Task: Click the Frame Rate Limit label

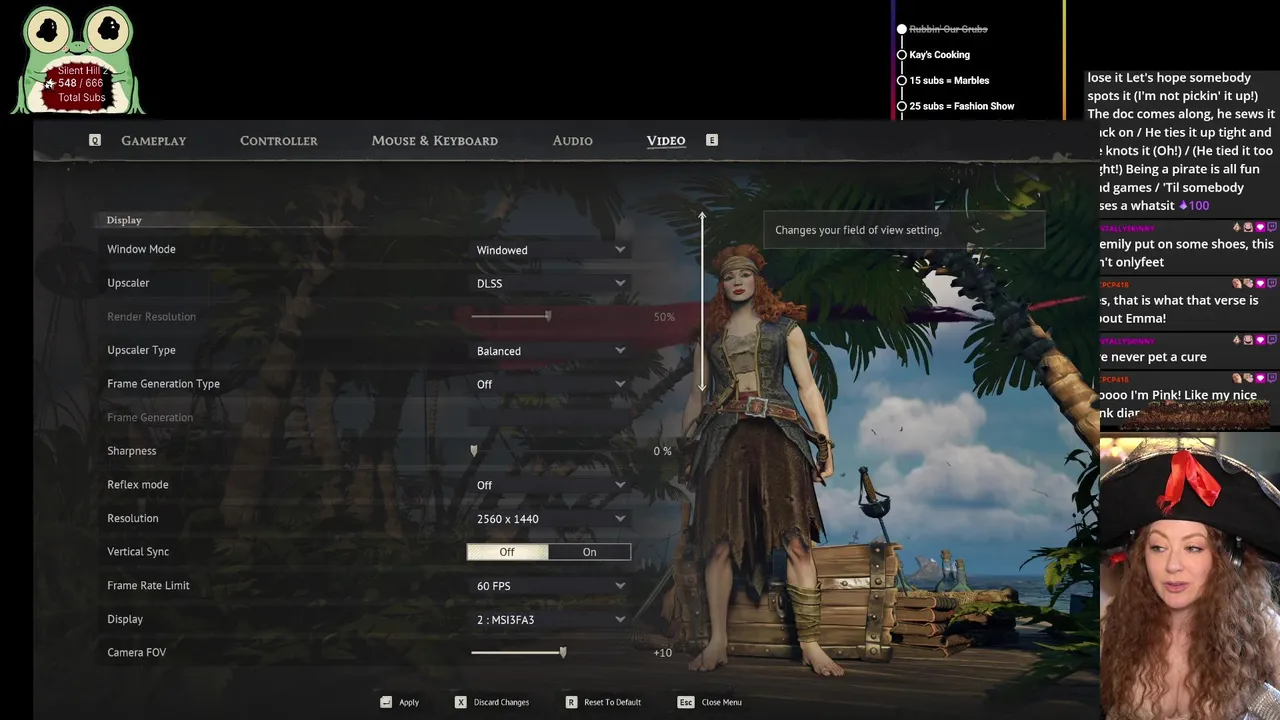Action: click(148, 585)
